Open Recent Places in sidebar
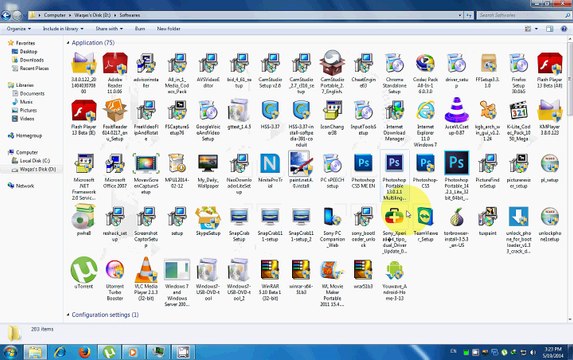This screenshot has width=573, height=360. (x=34, y=68)
